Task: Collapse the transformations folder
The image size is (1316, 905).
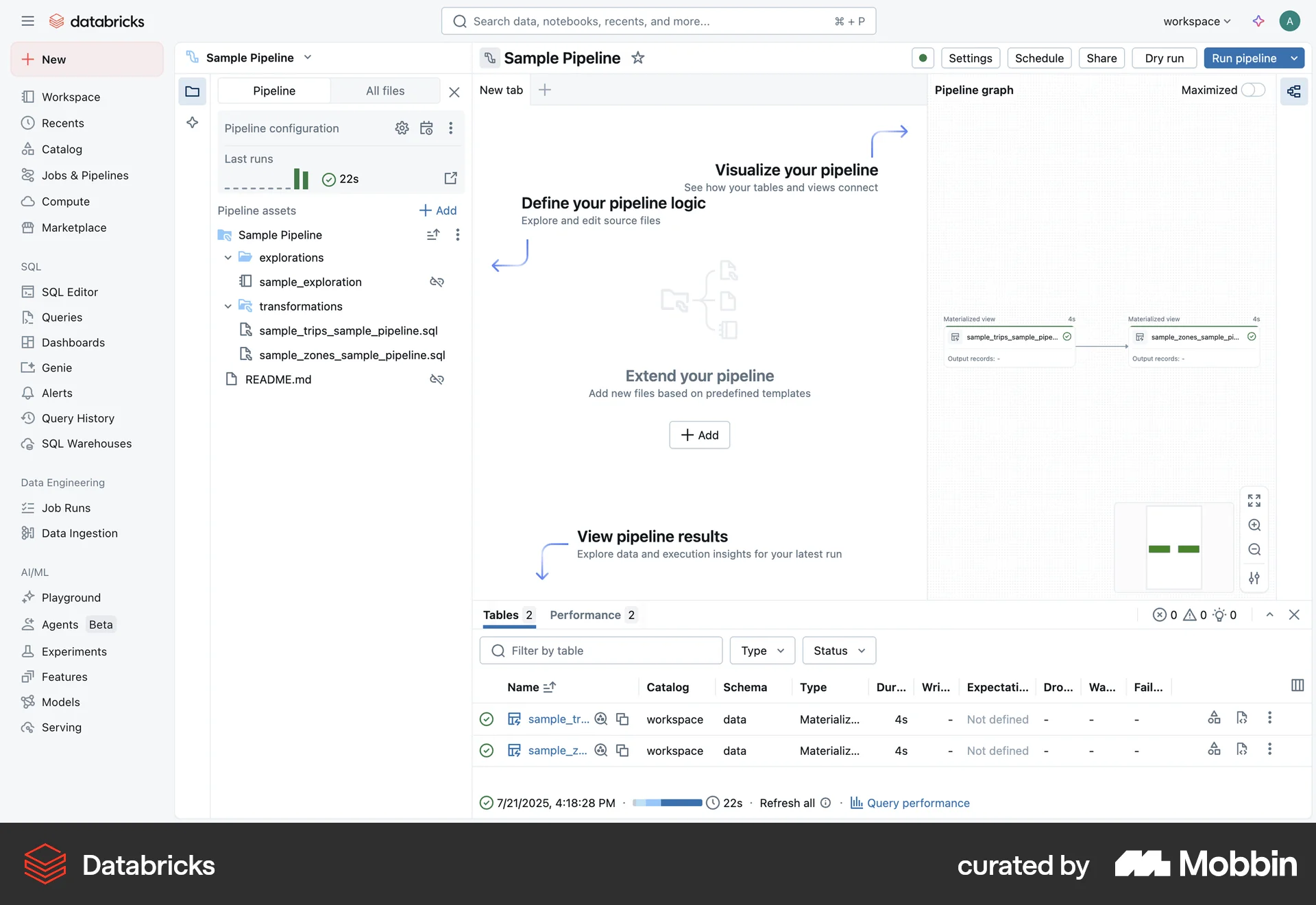Action: point(228,306)
